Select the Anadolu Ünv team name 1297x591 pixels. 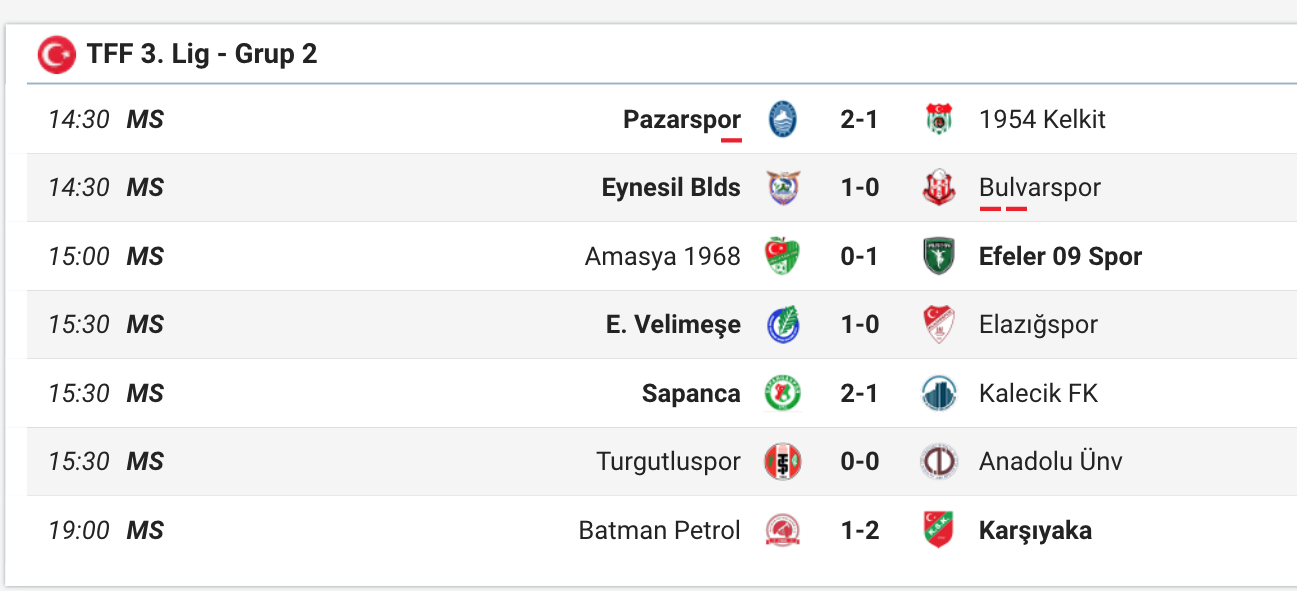pyautogui.click(x=1051, y=462)
